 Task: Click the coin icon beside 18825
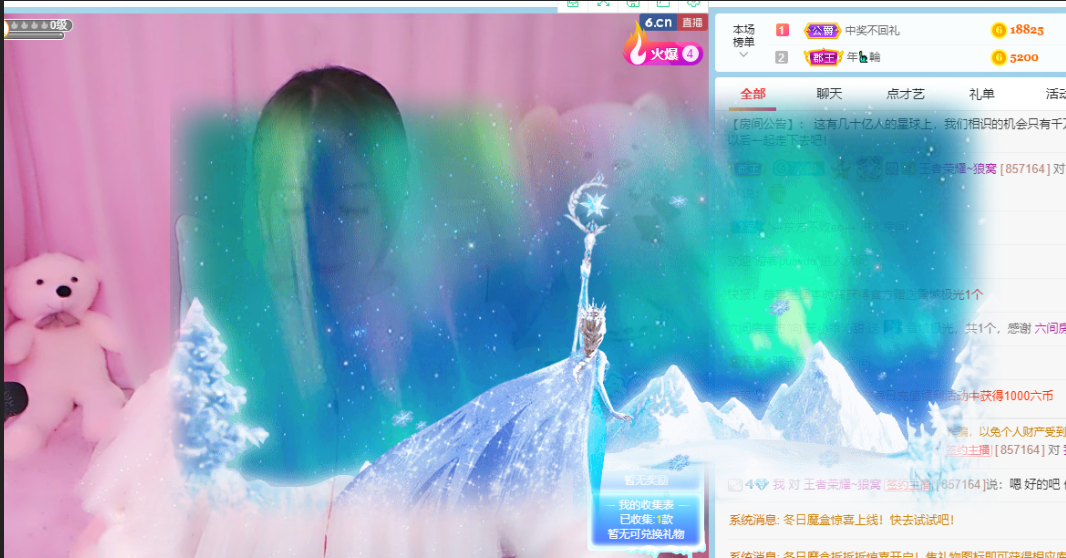pyautogui.click(x=999, y=30)
